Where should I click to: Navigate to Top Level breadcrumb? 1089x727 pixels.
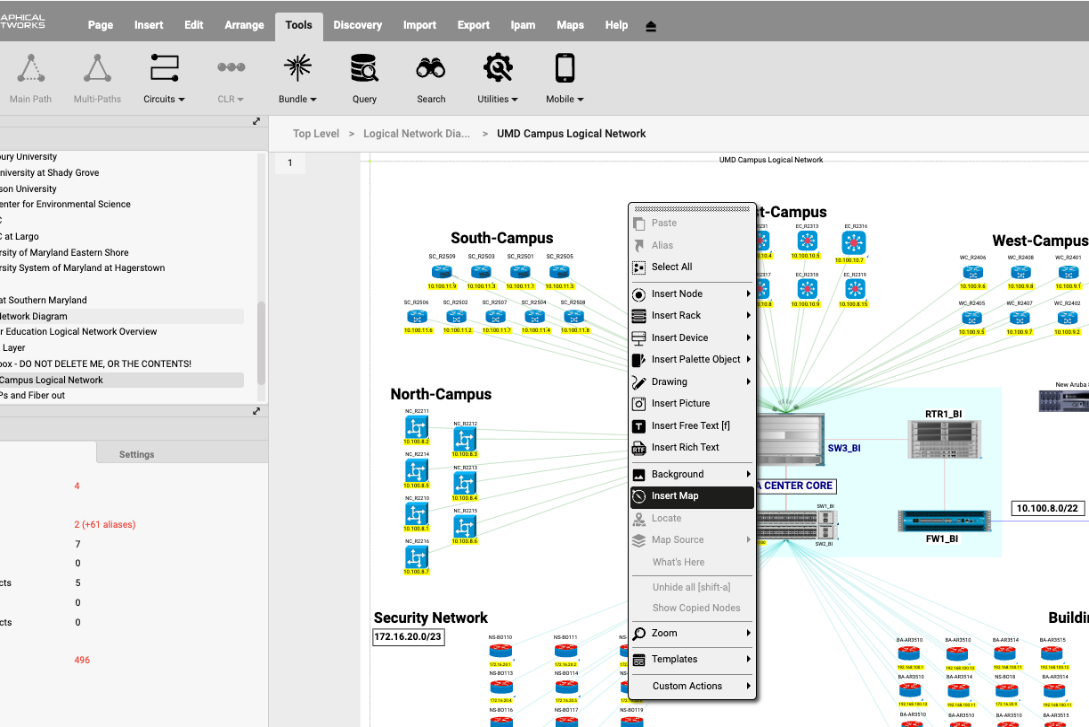(316, 134)
